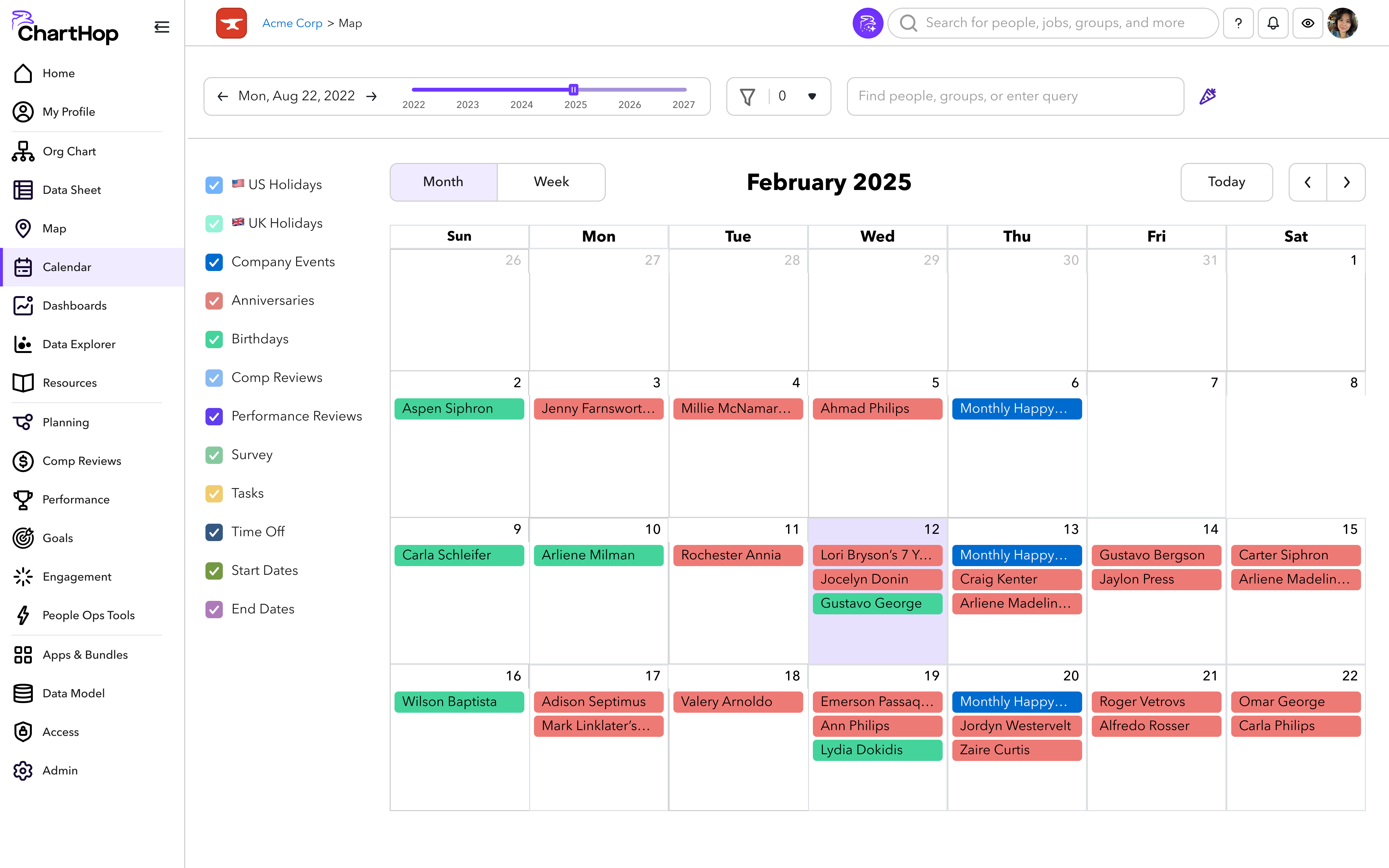Screen dimensions: 1389x868
Task: Go to next month with right chevron
Action: click(x=1346, y=182)
